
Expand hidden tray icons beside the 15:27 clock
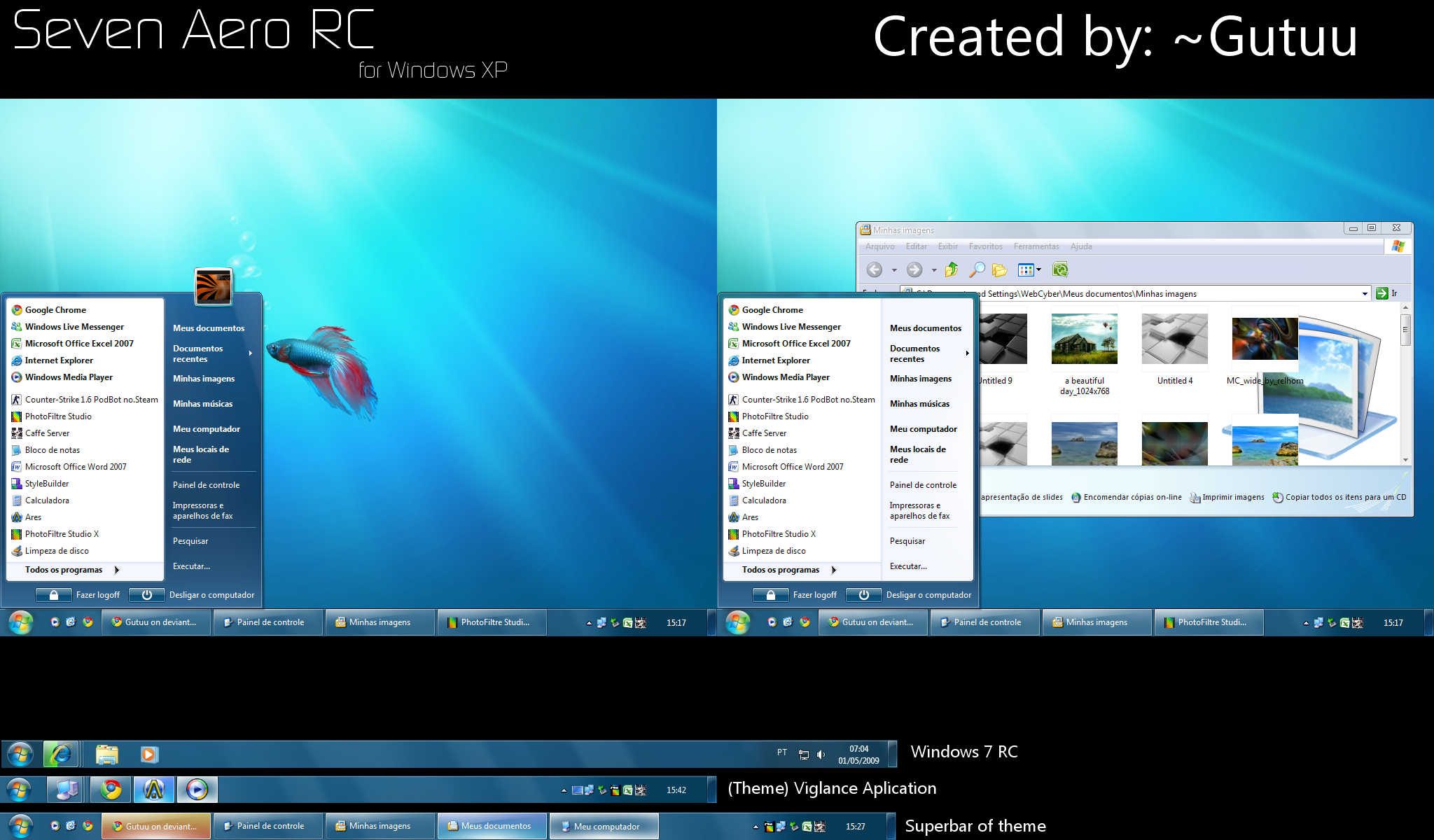[756, 827]
